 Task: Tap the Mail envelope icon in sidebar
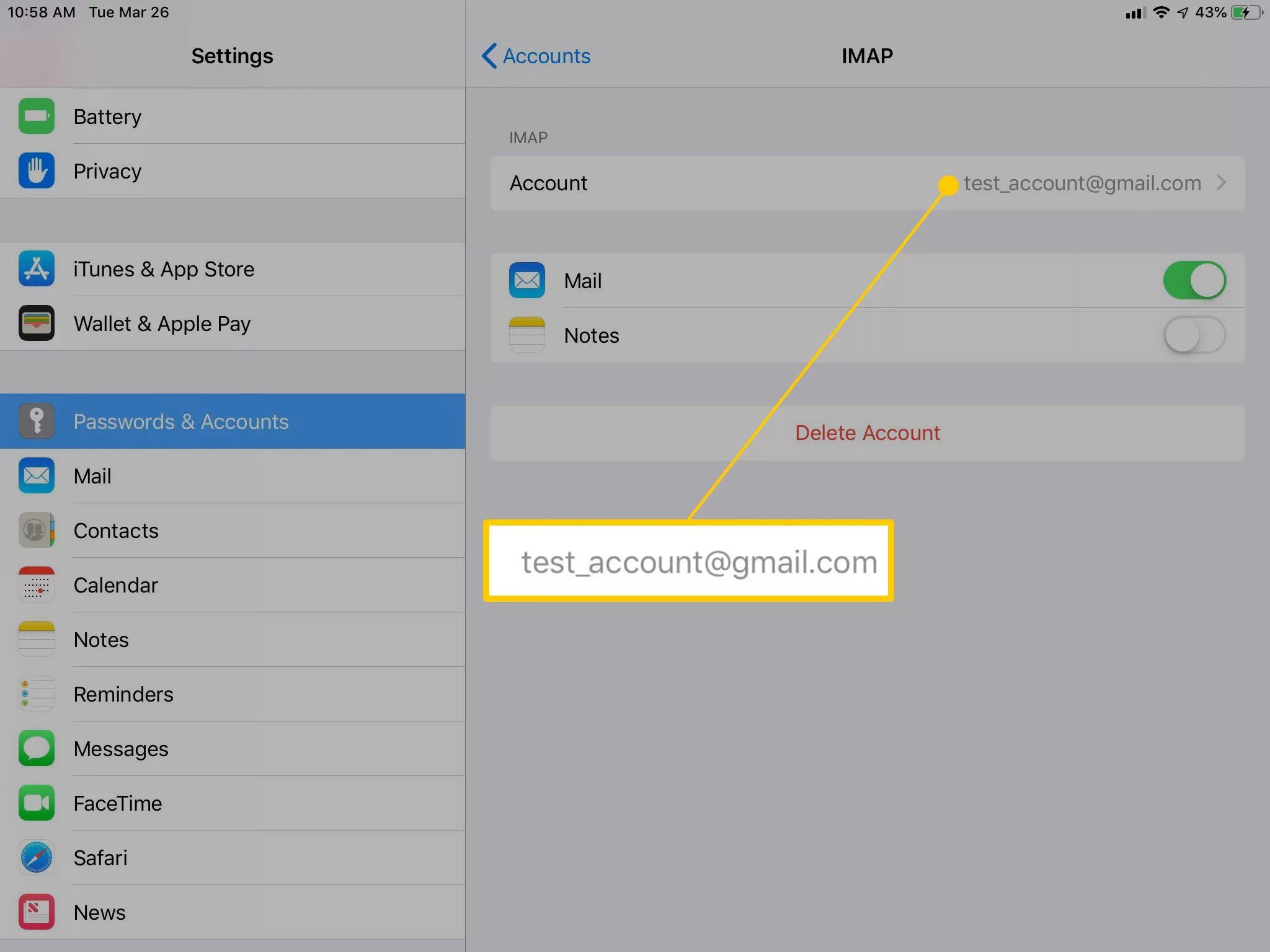(x=37, y=475)
